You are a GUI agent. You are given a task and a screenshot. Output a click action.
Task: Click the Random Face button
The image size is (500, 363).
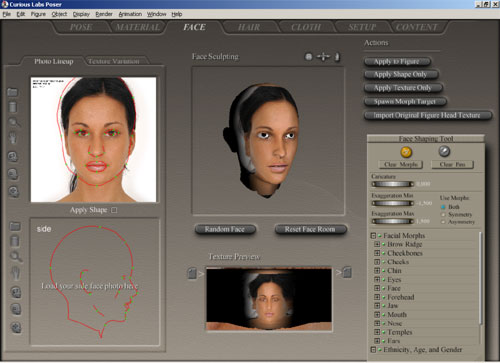click(x=225, y=229)
